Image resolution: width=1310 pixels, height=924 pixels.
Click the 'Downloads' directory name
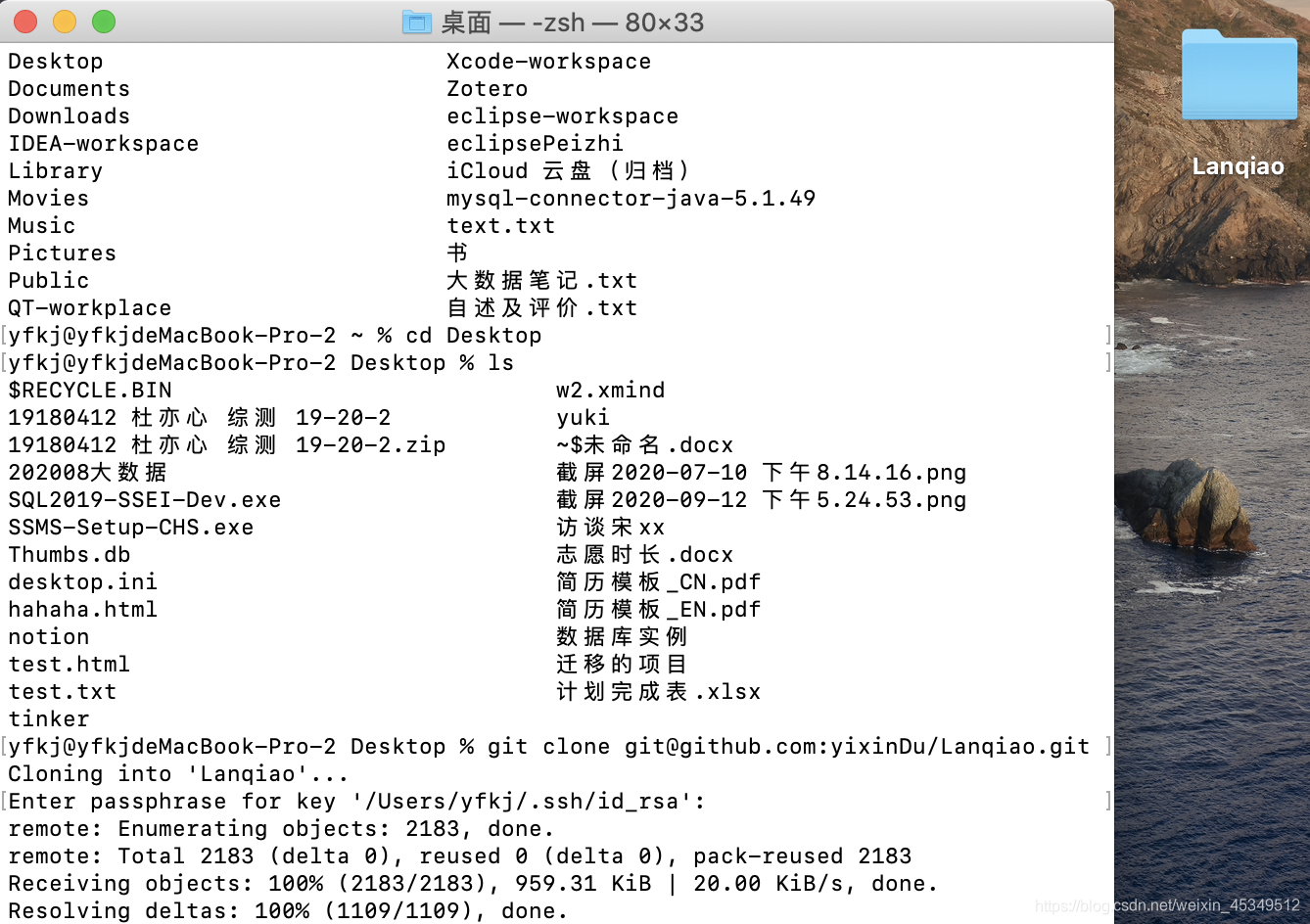pyautogui.click(x=69, y=115)
